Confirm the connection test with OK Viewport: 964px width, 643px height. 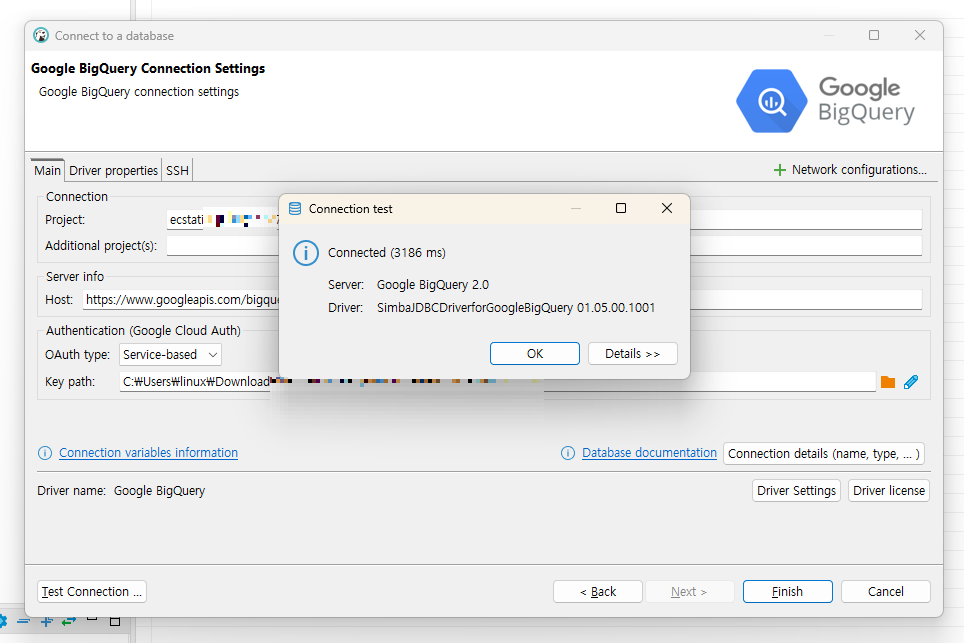[535, 353]
